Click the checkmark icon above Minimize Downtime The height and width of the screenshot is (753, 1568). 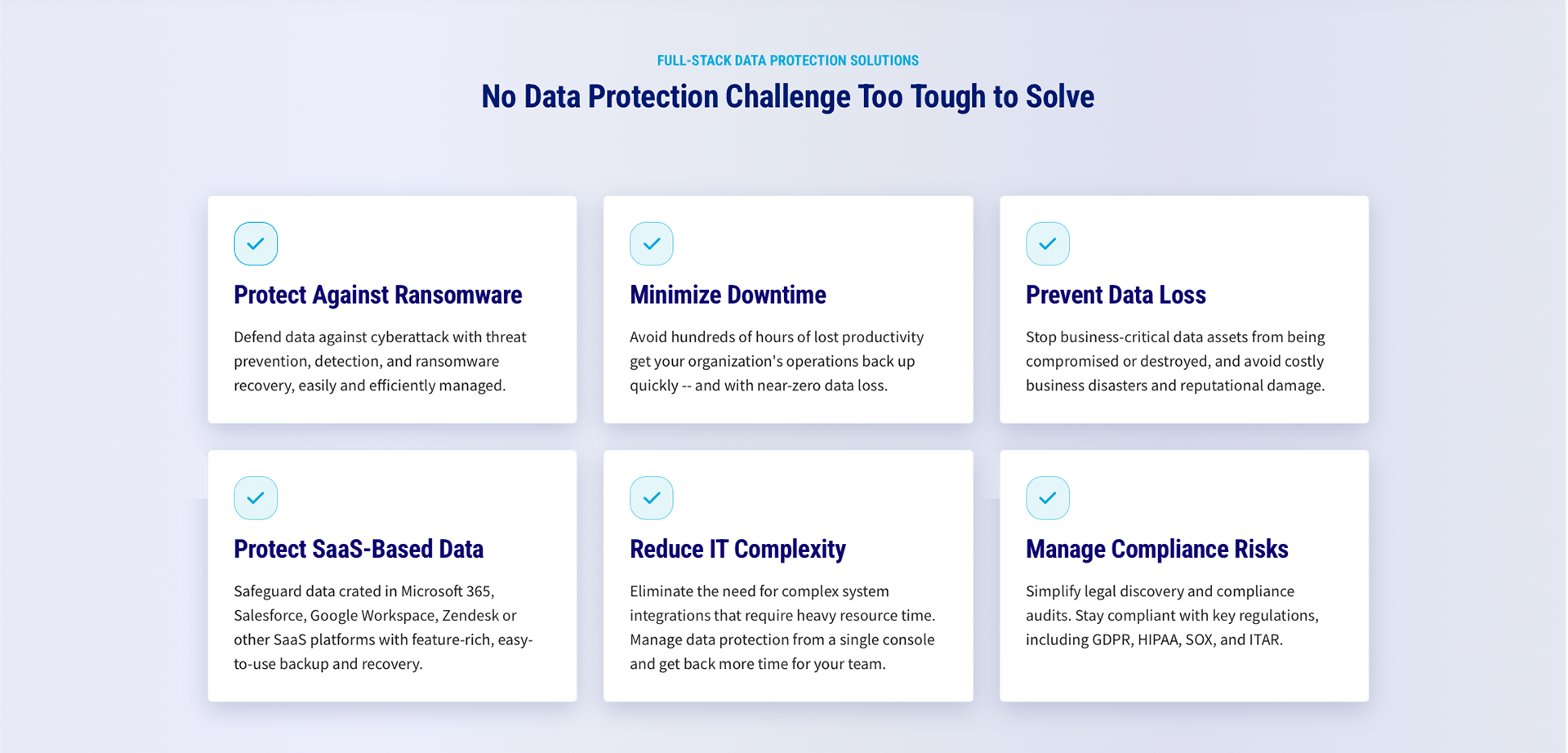(x=652, y=243)
